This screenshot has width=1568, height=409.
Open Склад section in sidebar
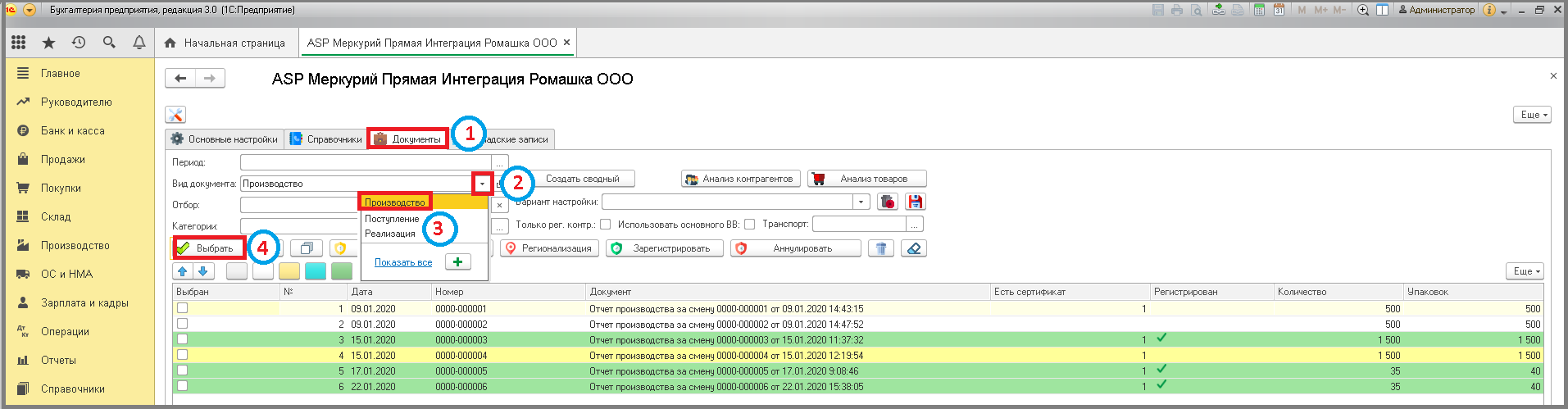pos(56,216)
